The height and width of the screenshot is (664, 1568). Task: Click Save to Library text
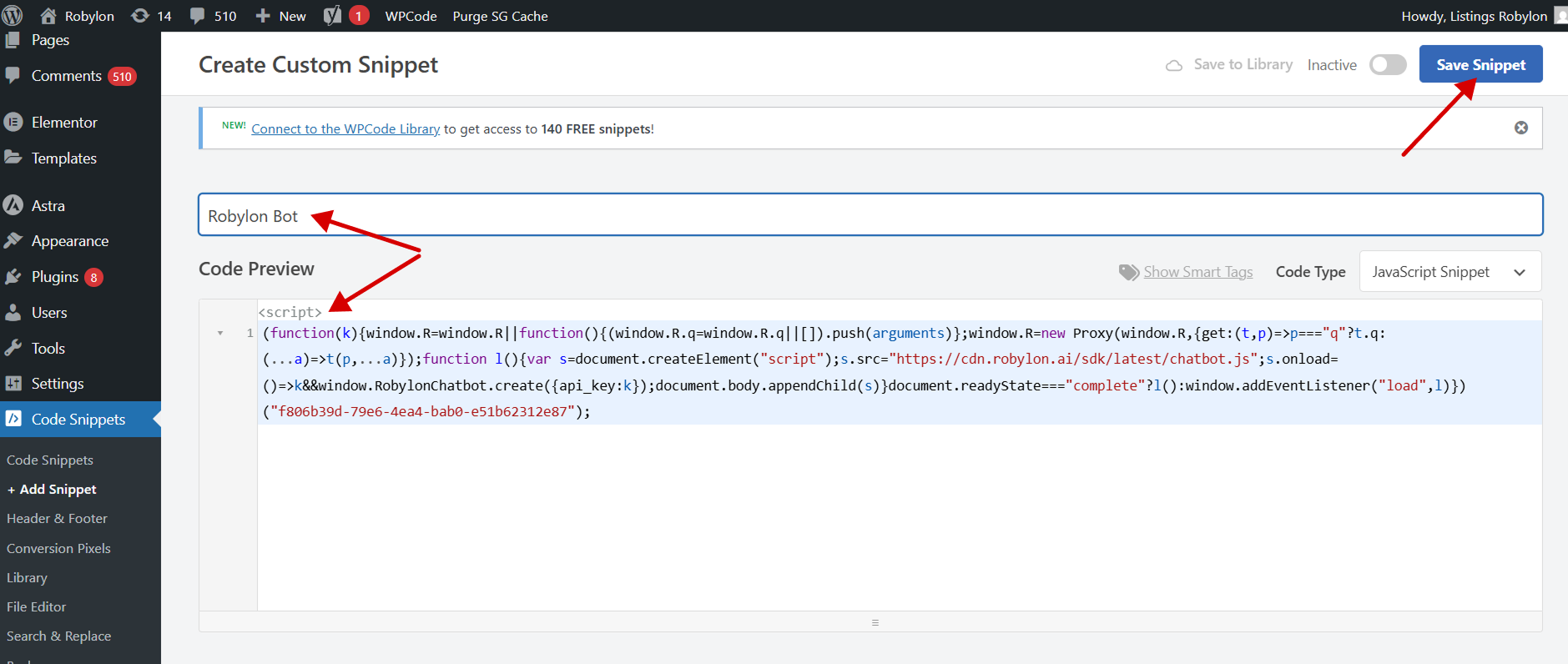pyautogui.click(x=1243, y=64)
